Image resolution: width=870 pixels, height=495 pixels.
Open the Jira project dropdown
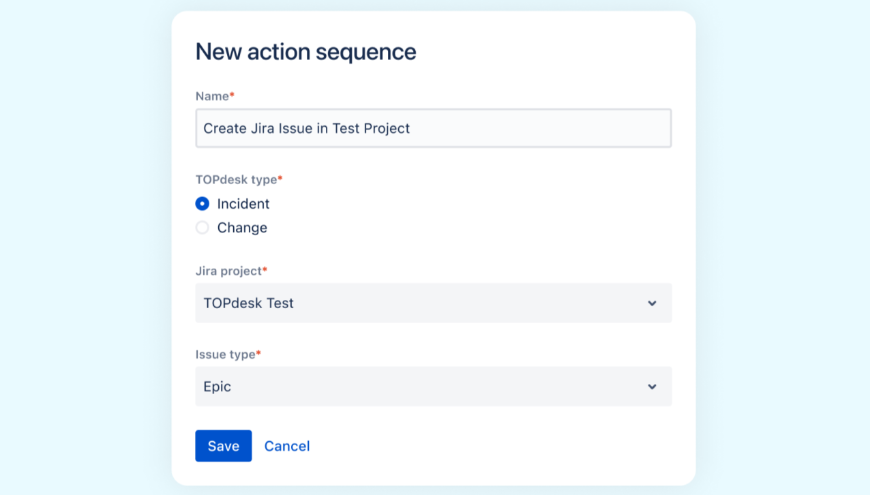(x=433, y=303)
